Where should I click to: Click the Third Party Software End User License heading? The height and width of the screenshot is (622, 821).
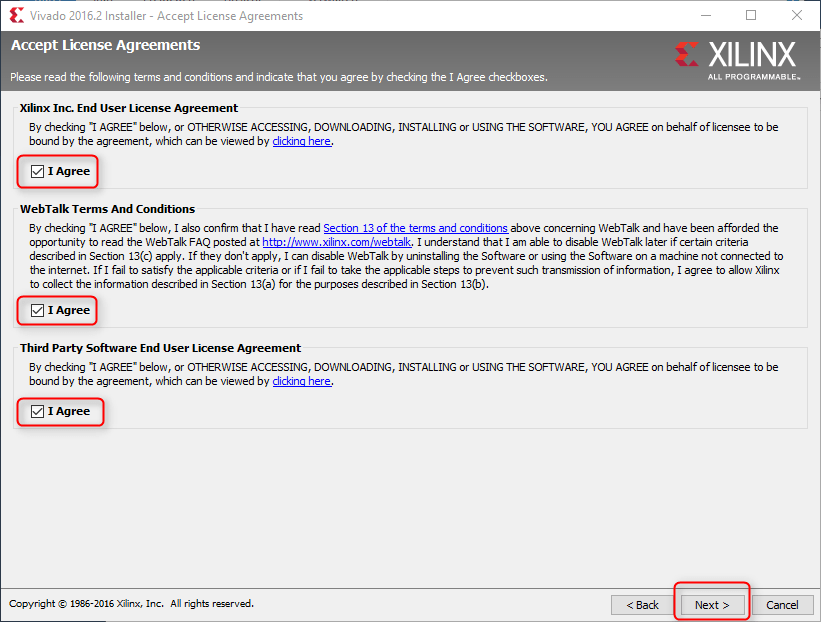[160, 348]
